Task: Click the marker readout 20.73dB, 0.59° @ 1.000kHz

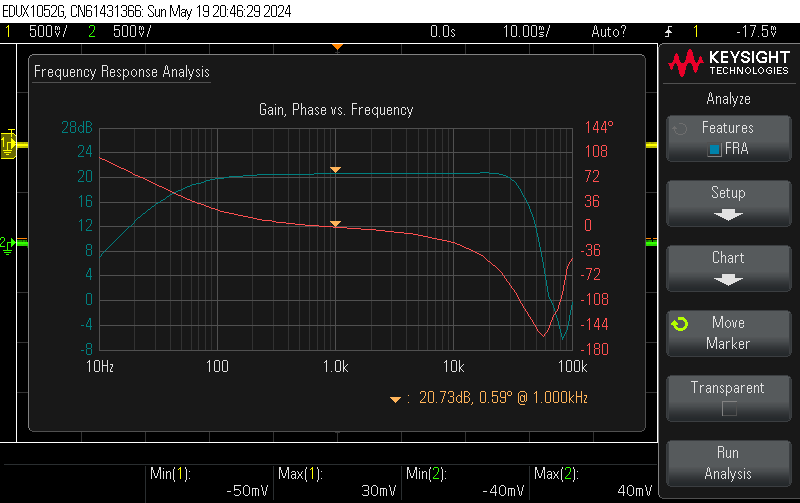Action: tap(503, 397)
